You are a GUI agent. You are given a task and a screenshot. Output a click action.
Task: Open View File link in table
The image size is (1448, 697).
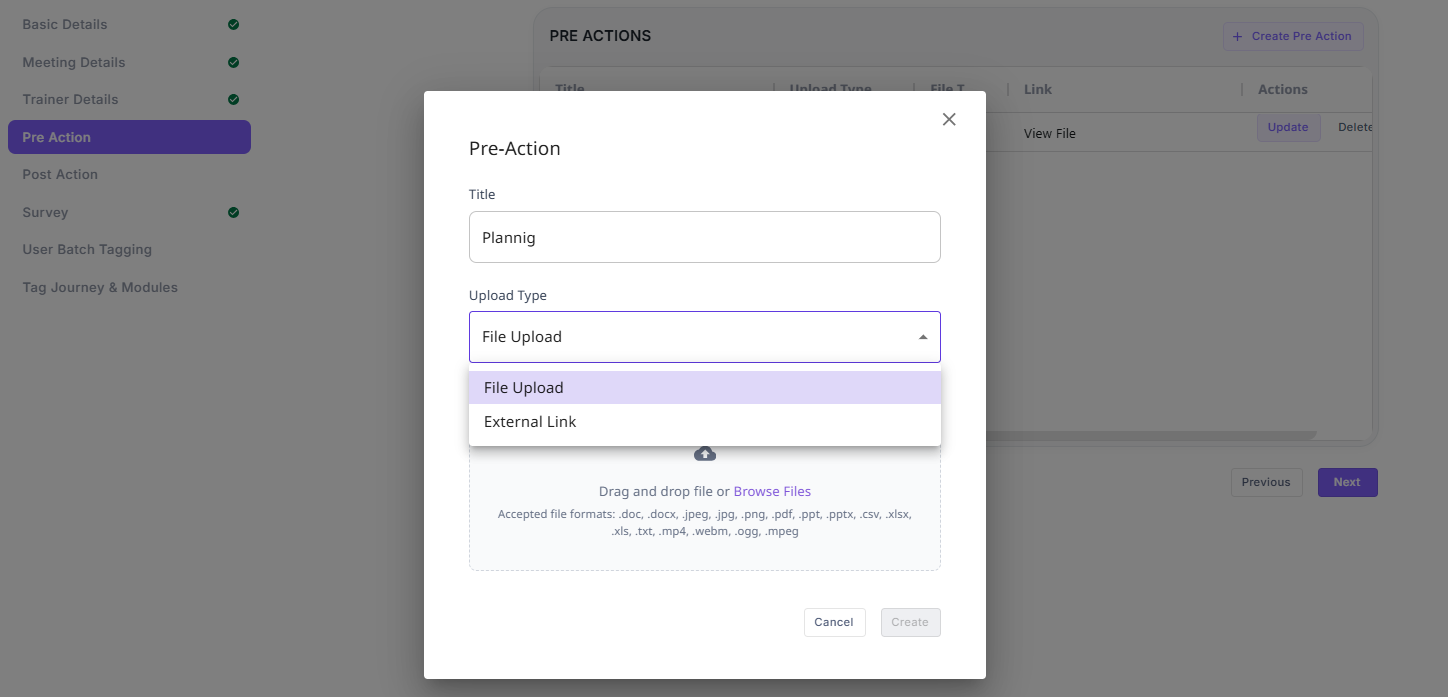[x=1049, y=133]
